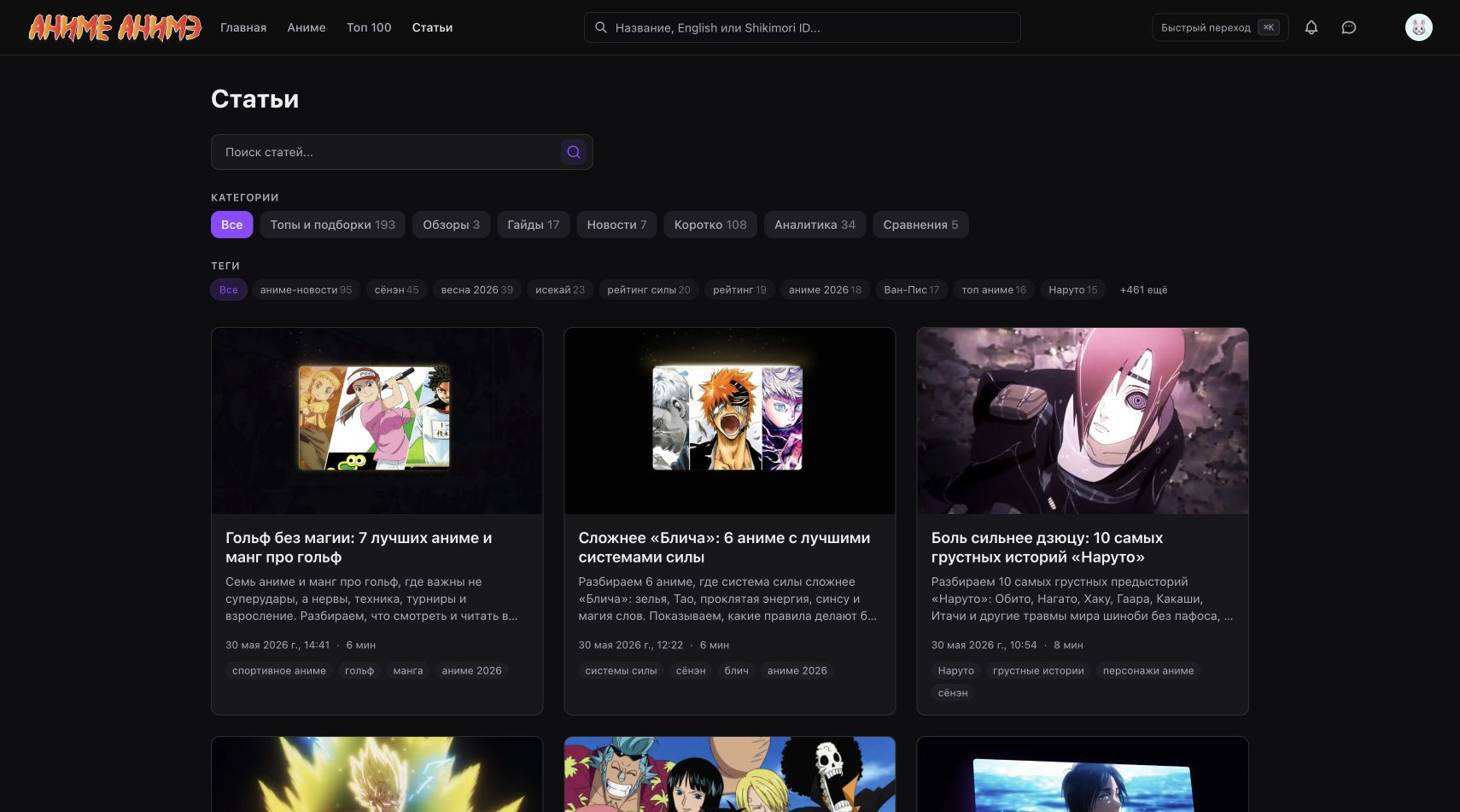Toggle the исекай tag filter

(x=560, y=289)
